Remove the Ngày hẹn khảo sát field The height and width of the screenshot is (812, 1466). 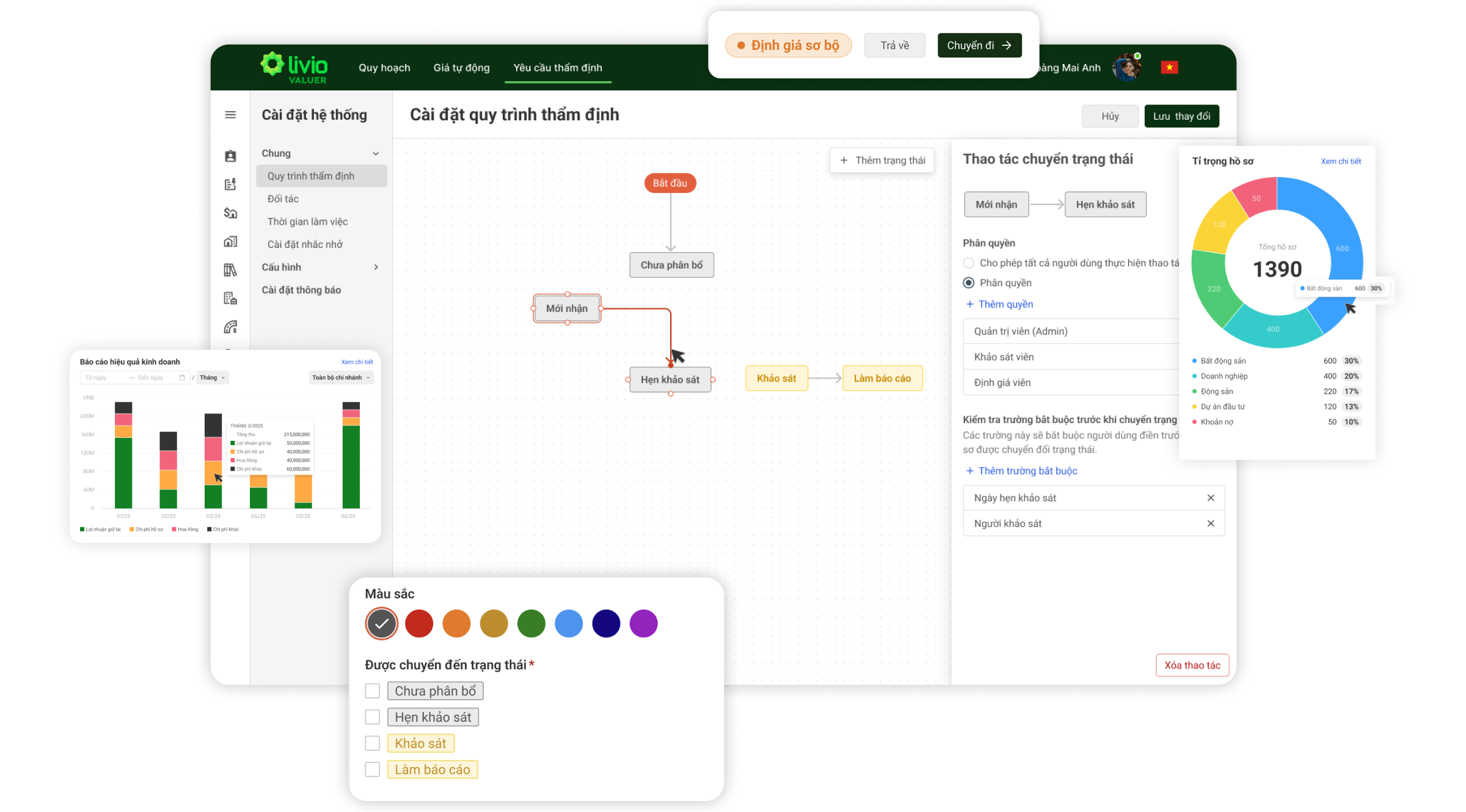pos(1210,498)
